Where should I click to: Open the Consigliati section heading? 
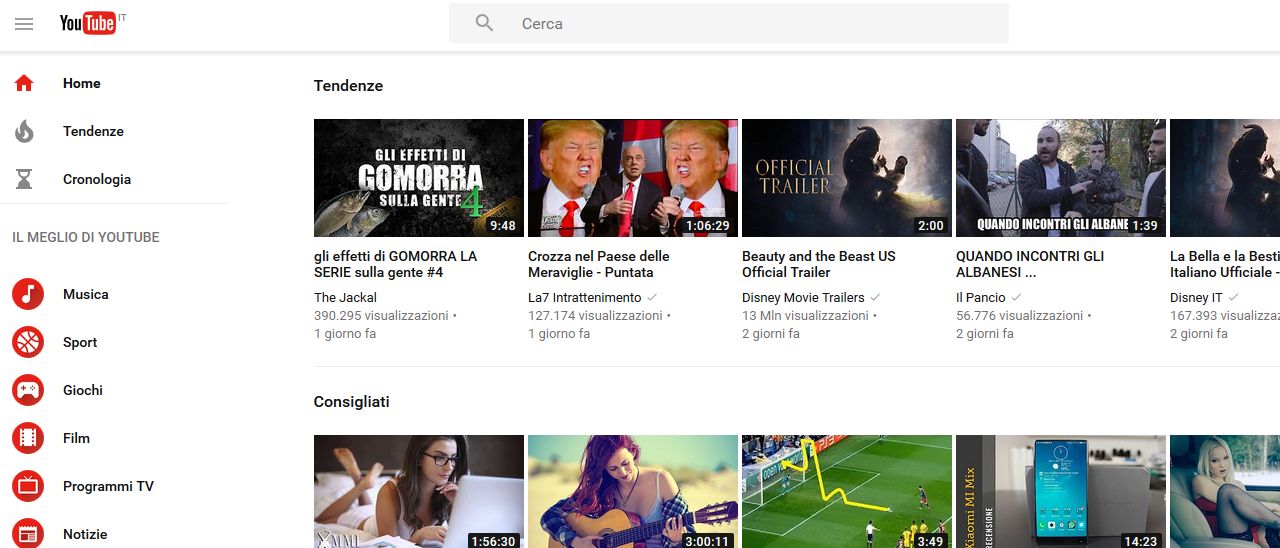(x=352, y=402)
